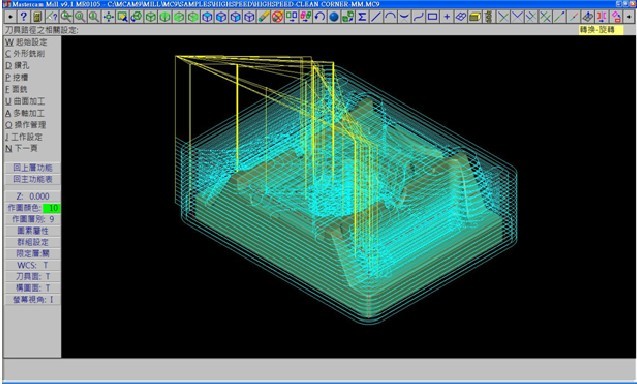Image resolution: width=637 pixels, height=384 pixels.
Task: Click the 回主功能表 main menu button
Action: point(32,179)
